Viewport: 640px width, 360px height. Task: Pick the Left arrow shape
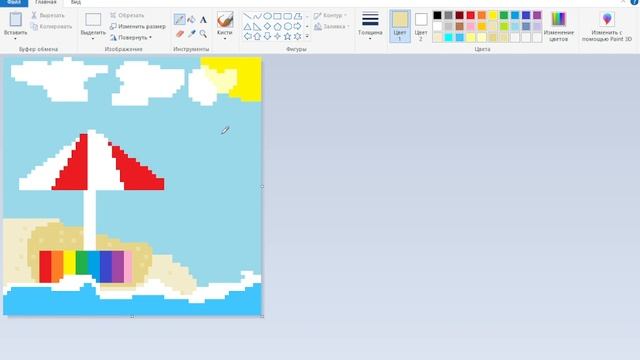[247, 36]
